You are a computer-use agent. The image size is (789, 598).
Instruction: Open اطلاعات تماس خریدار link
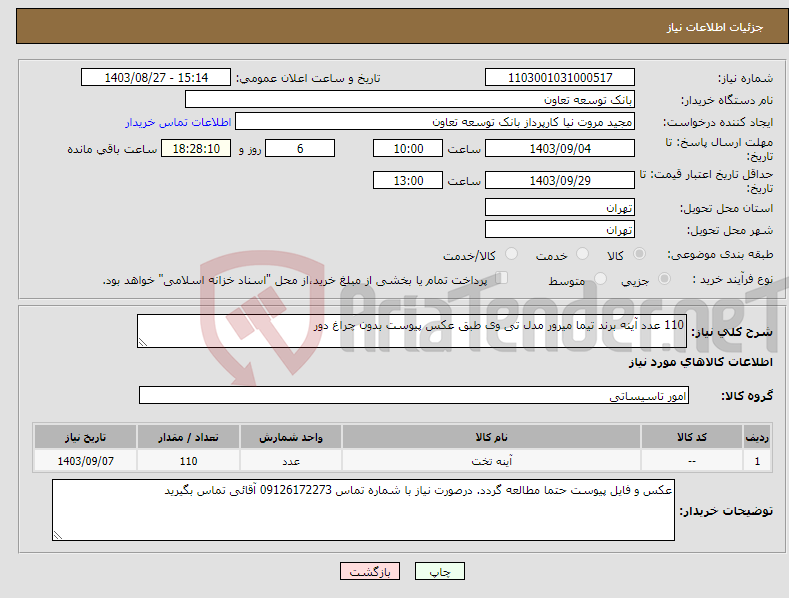point(178,122)
